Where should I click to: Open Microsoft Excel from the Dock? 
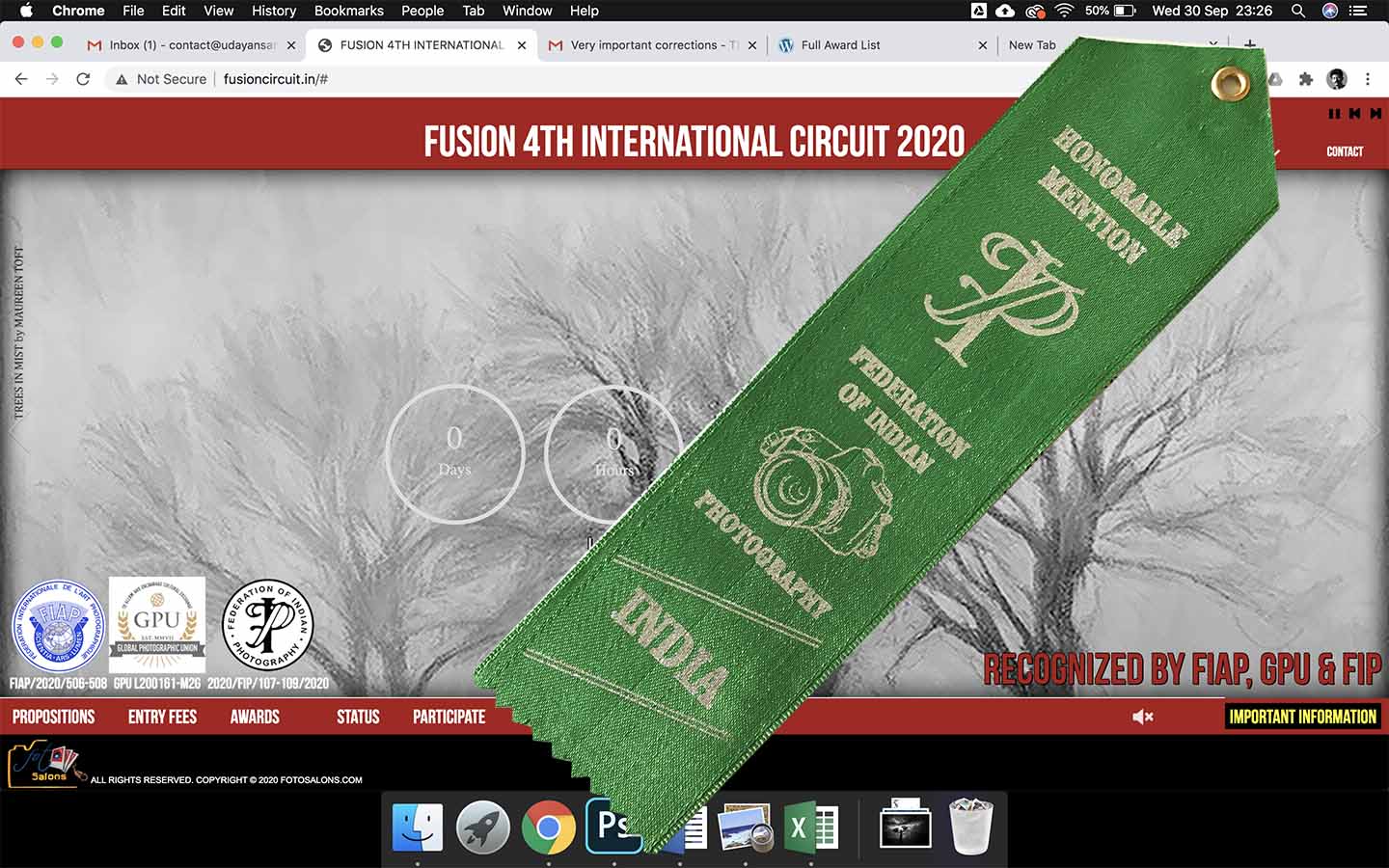(810, 825)
